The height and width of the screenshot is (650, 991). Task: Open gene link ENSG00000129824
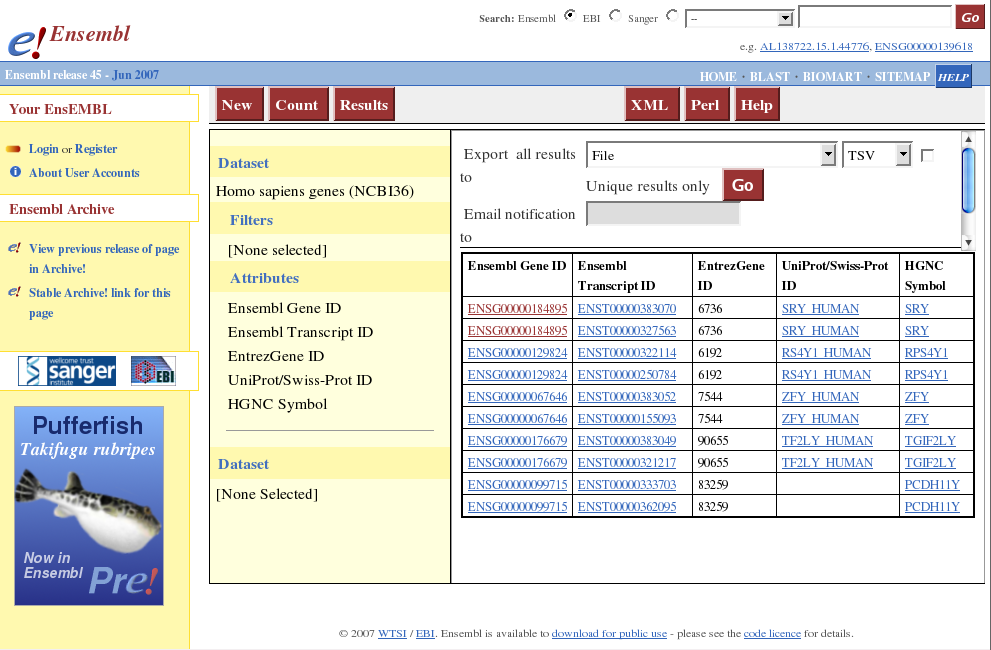coord(517,353)
